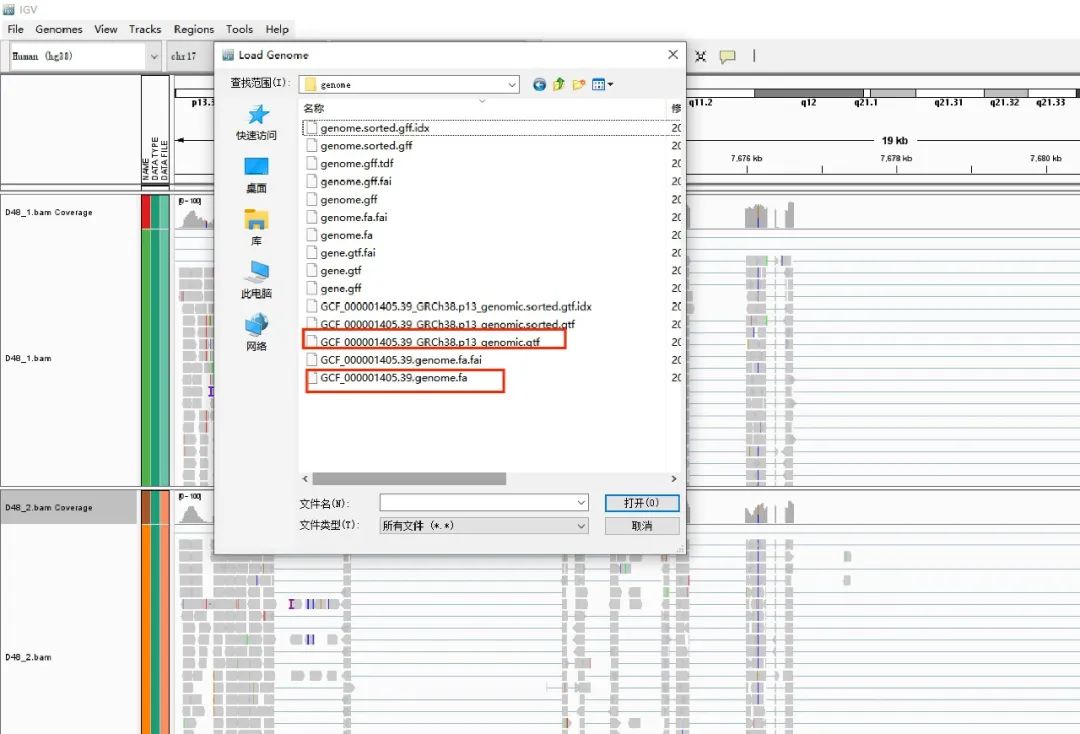Open the look-in folder dropdown showing genome
Screen dimensions: 1080x734
click(409, 84)
